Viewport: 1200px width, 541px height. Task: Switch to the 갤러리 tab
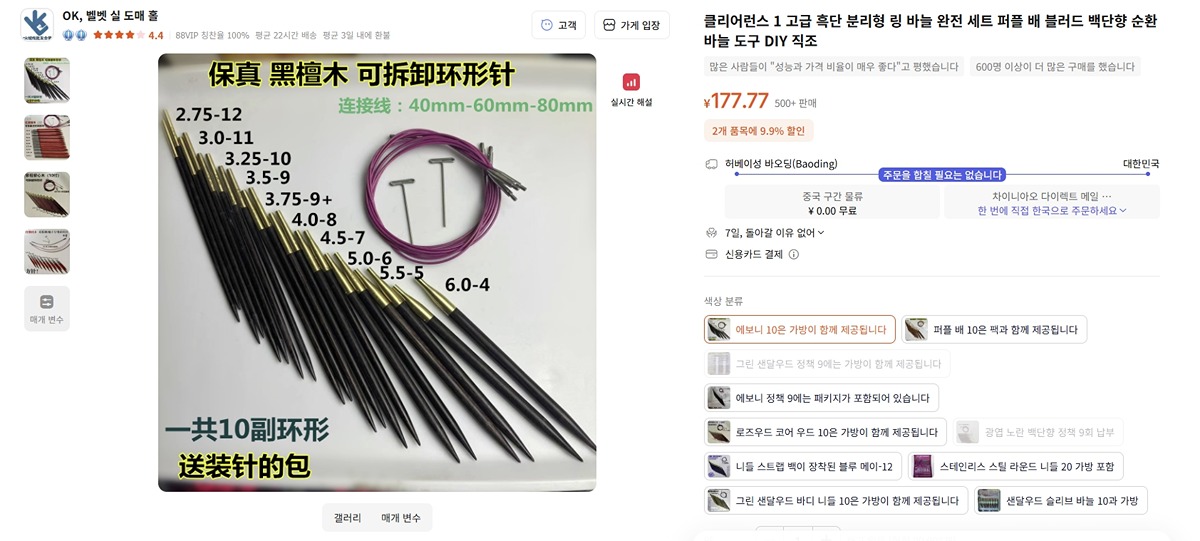coord(347,518)
